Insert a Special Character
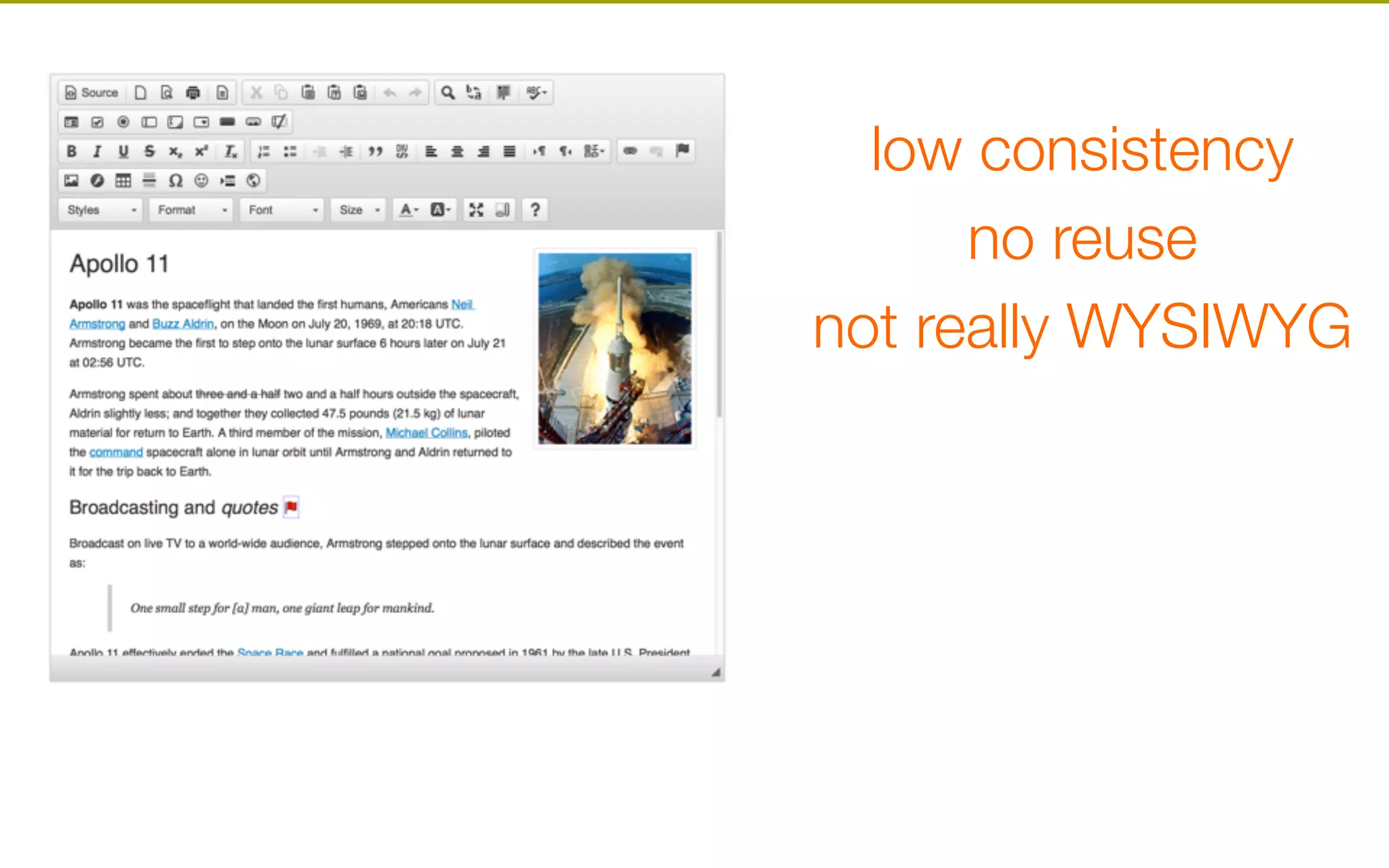The image size is (1389, 868). coord(176,180)
